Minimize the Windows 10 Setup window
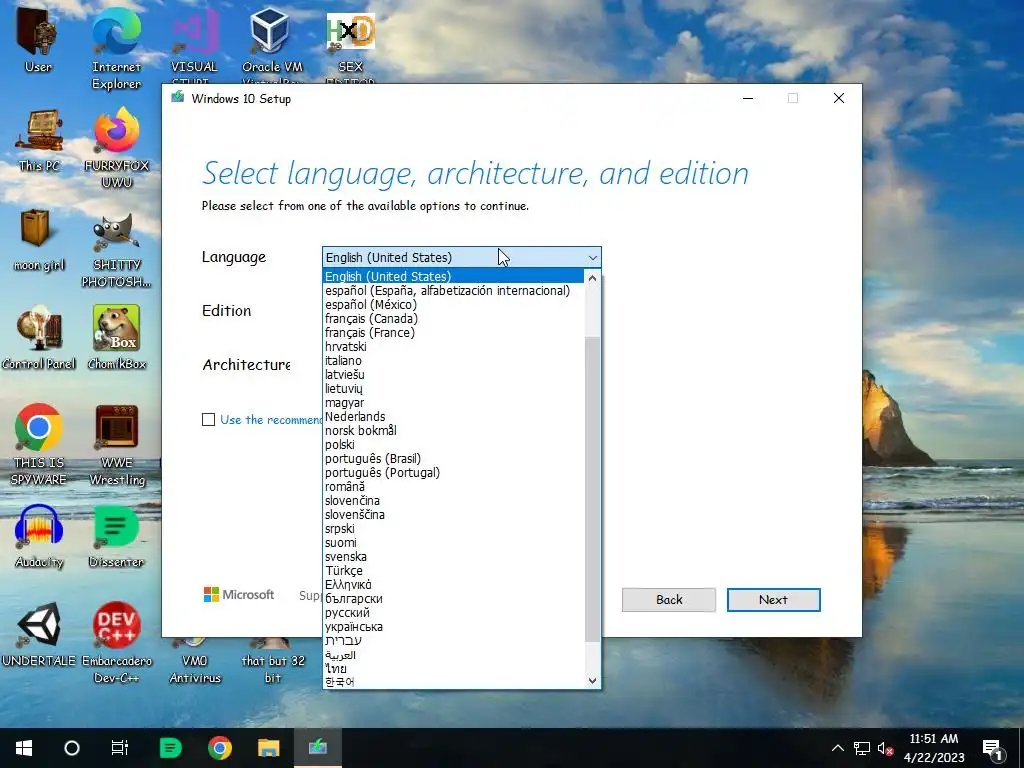This screenshot has height=768, width=1024. click(x=748, y=99)
